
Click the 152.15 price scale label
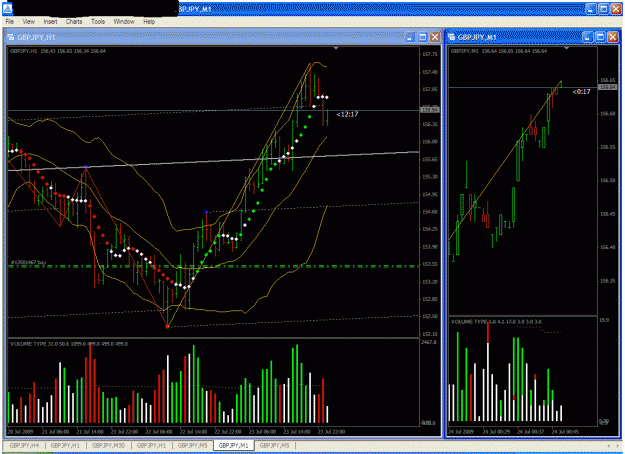430,334
